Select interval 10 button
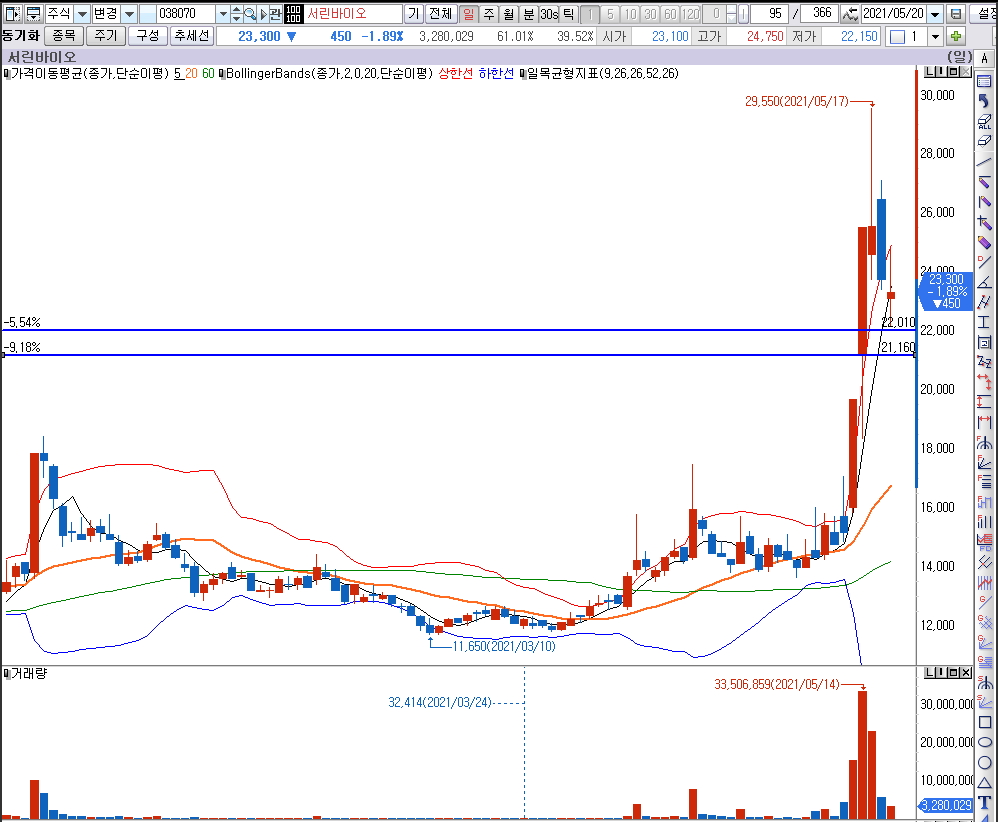This screenshot has width=998, height=822. click(x=630, y=13)
